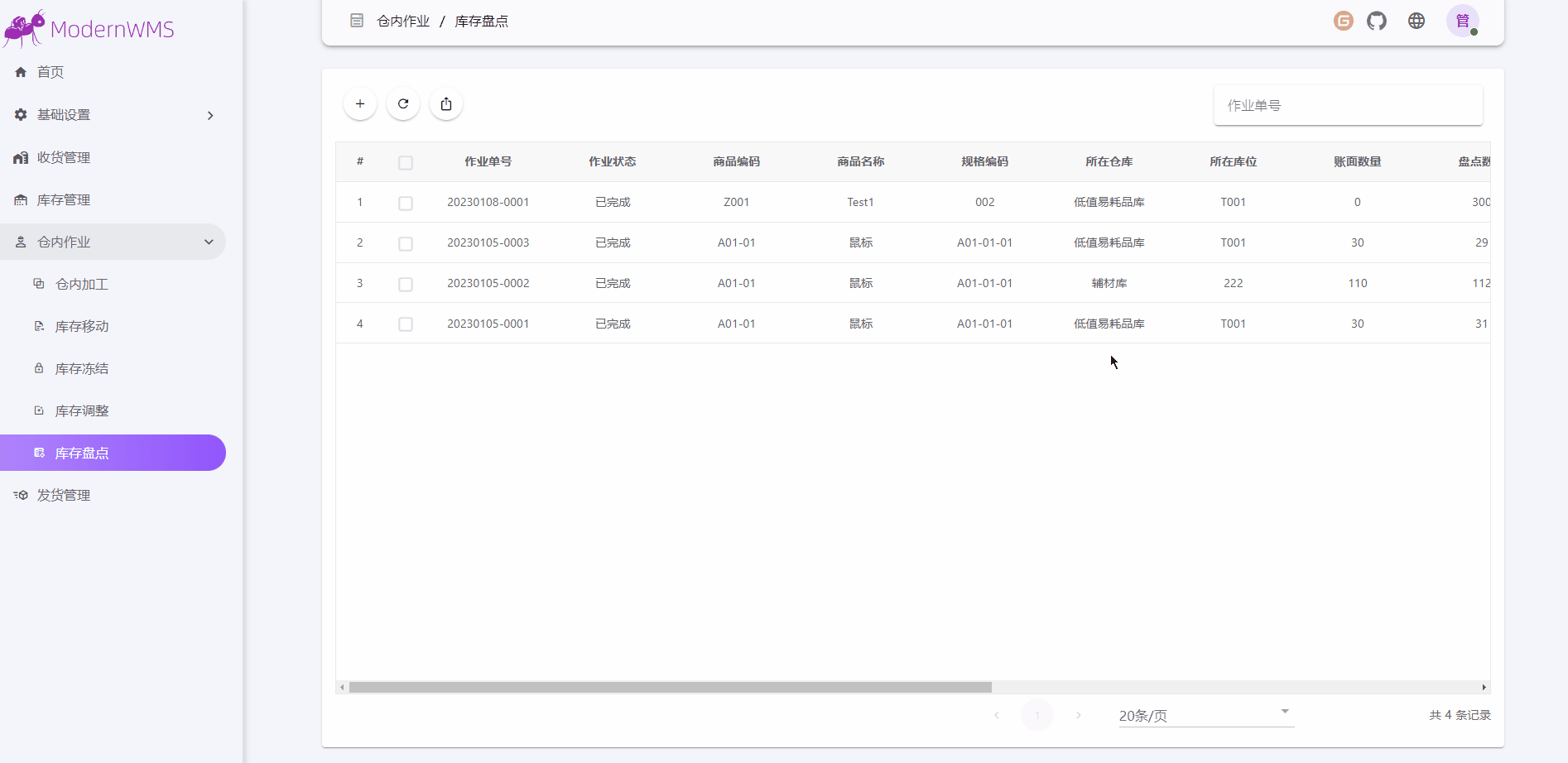Screen dimensions: 1568x763
Task: Open the 库存冻结 submenu item
Action: pyautogui.click(x=113, y=368)
